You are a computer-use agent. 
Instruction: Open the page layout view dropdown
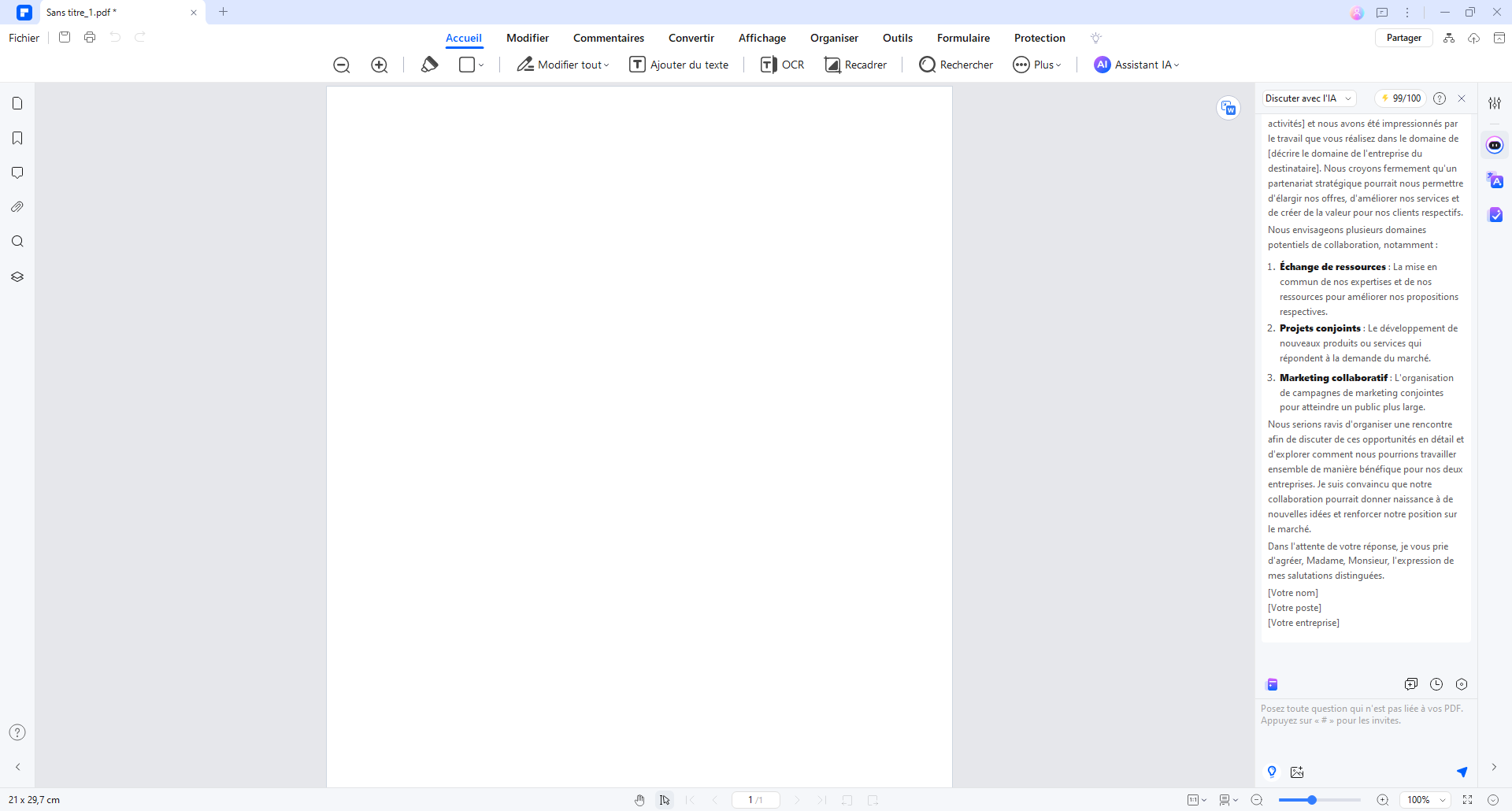tap(1228, 800)
